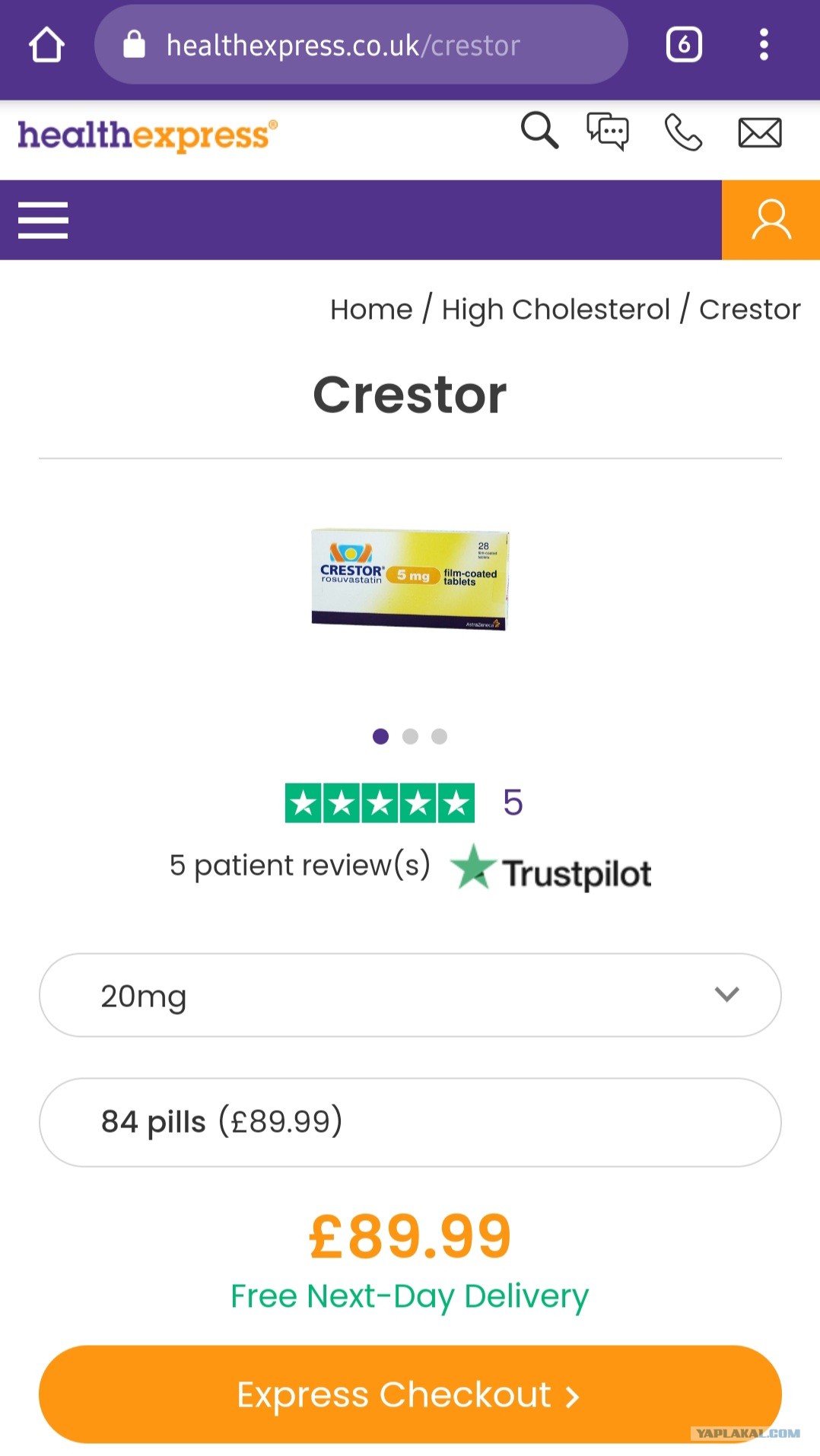
Task: Click the Home breadcrumb link
Action: pyautogui.click(x=371, y=310)
